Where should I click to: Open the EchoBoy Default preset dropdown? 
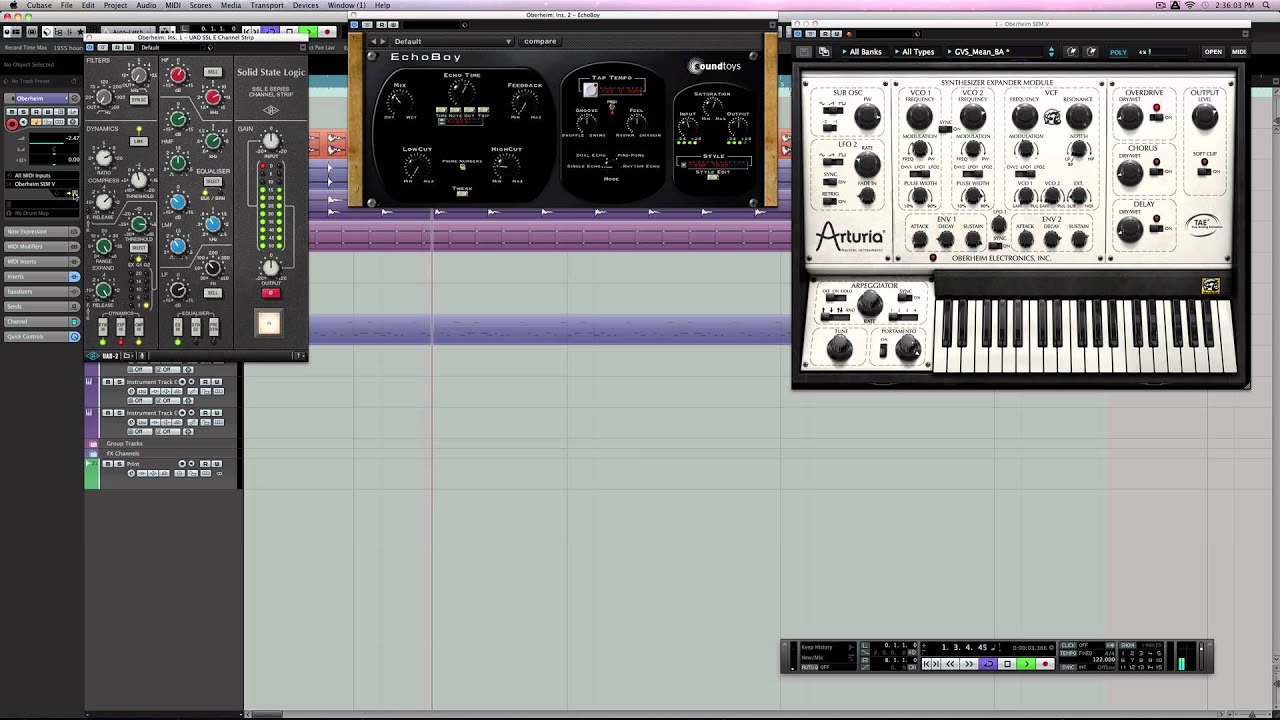(452, 41)
